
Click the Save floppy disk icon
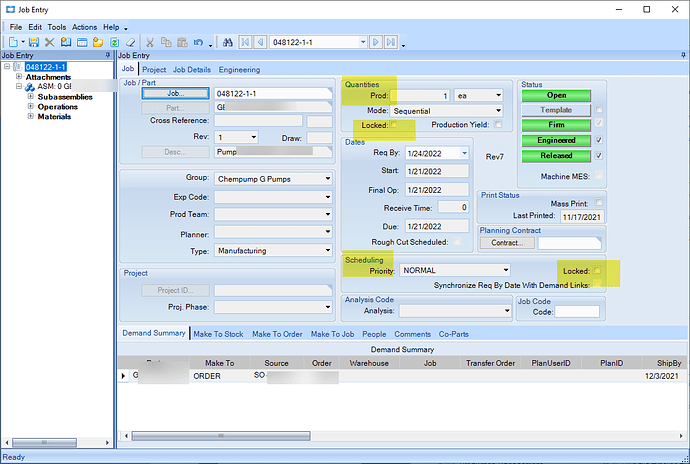pyautogui.click(x=34, y=42)
